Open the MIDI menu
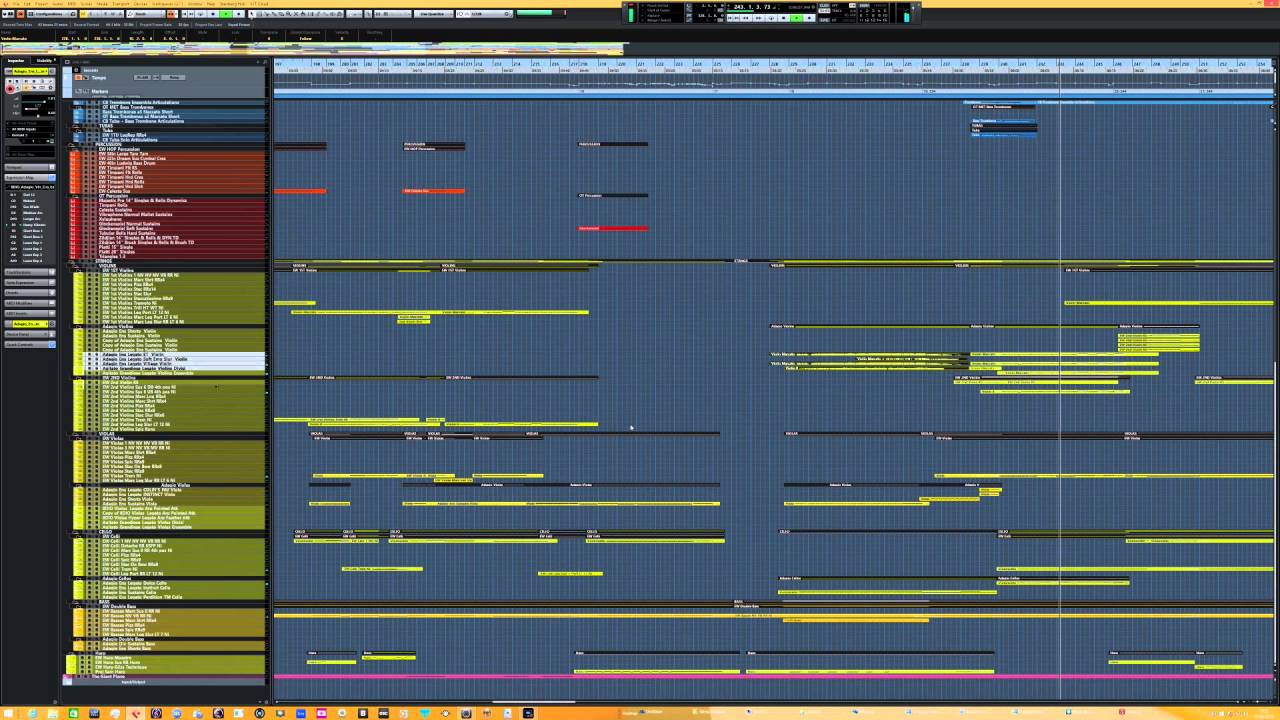 click(x=72, y=4)
